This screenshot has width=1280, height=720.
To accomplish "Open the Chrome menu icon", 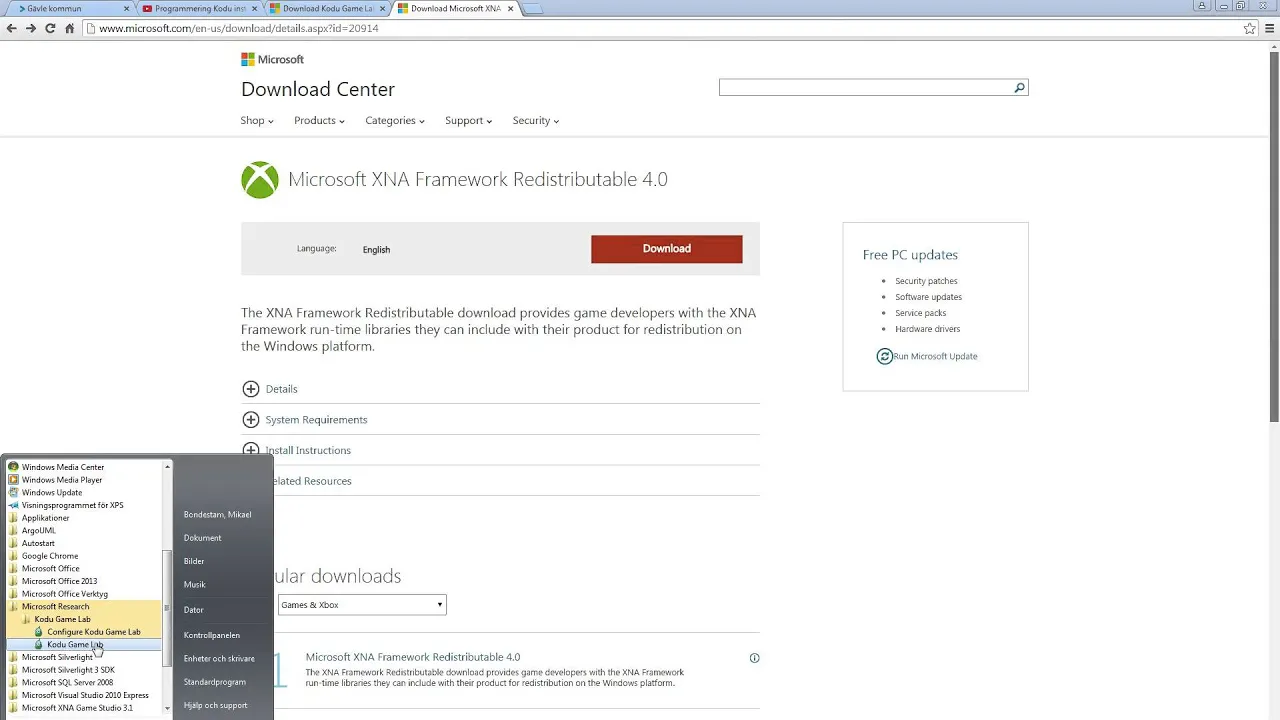I will [x=1268, y=28].
